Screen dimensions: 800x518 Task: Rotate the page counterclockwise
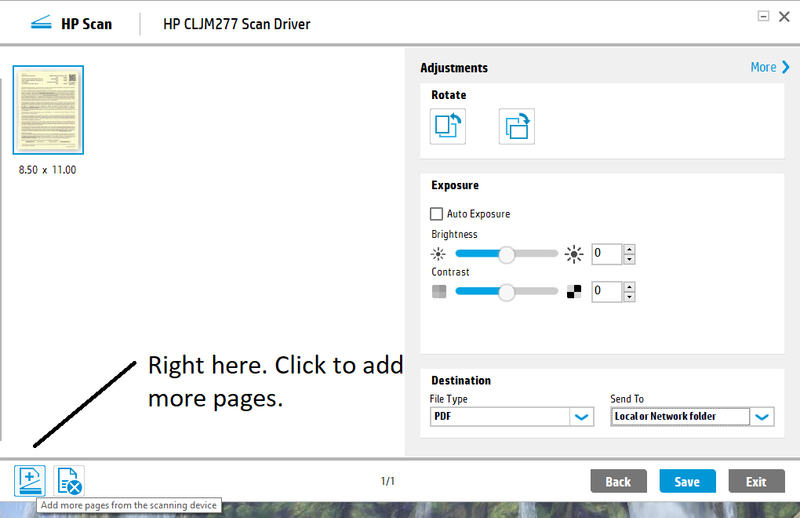coord(448,127)
